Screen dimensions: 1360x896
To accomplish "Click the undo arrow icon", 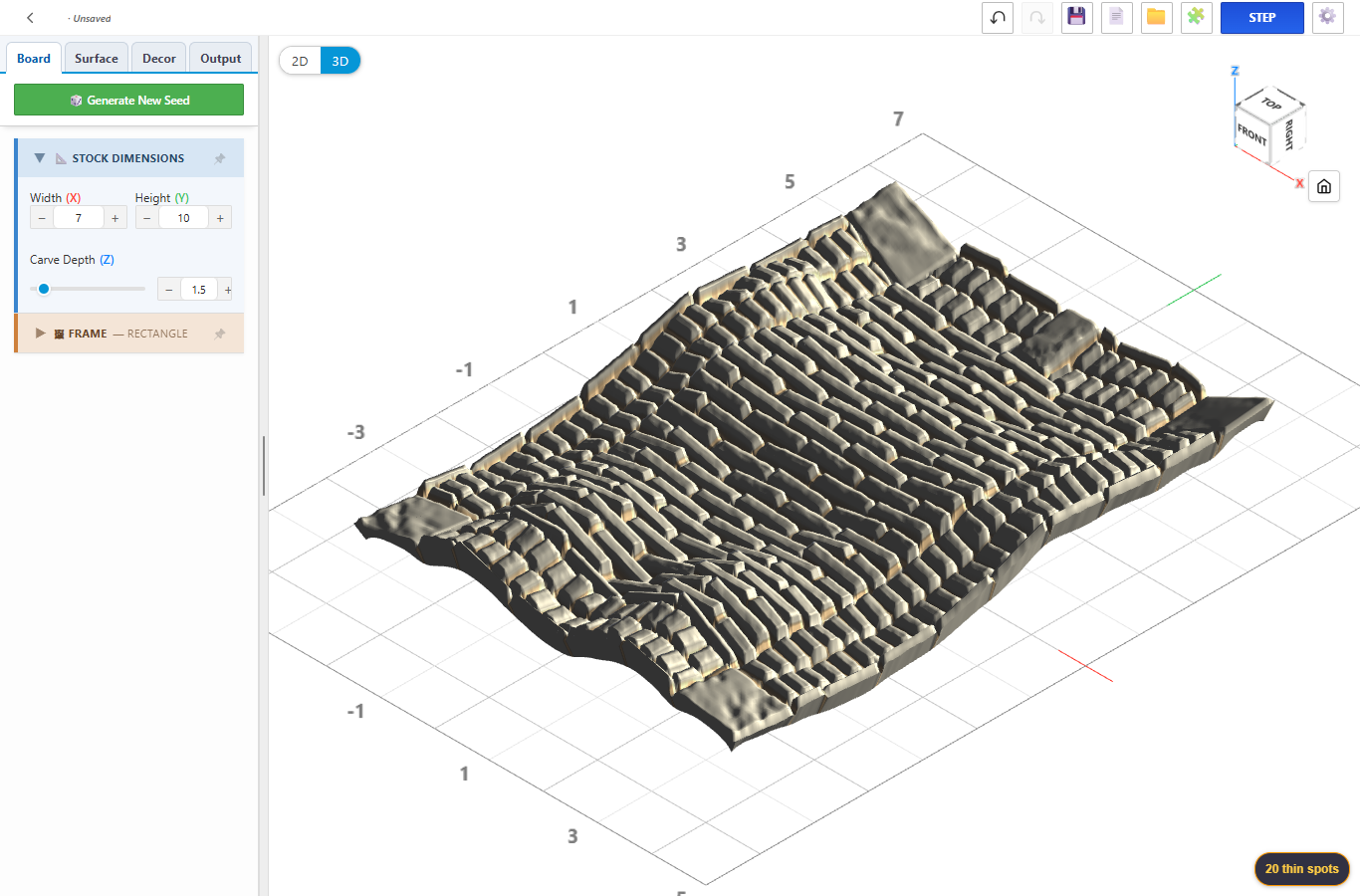I will pyautogui.click(x=998, y=18).
